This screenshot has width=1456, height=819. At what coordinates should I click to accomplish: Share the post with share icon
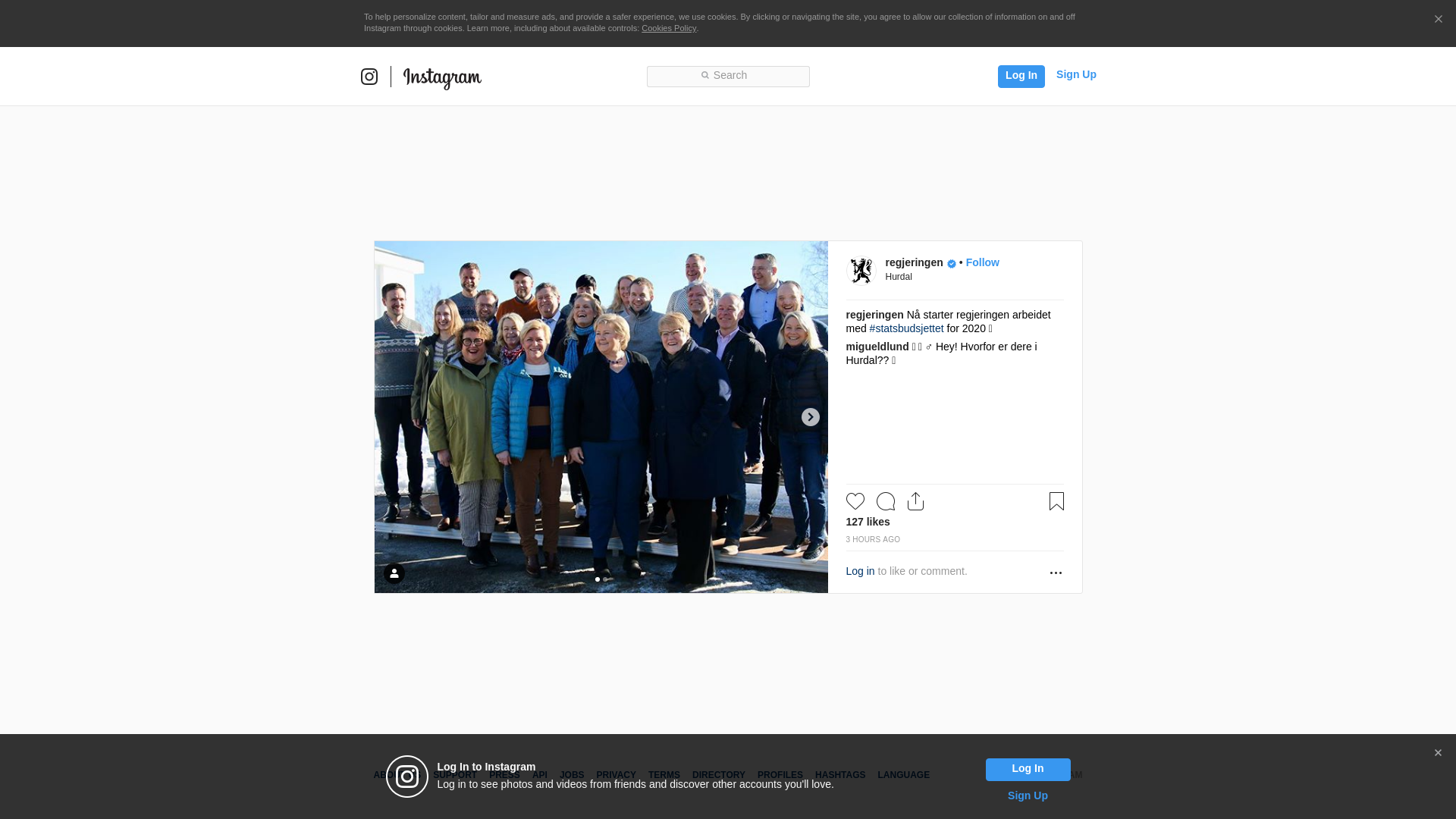pyautogui.click(x=916, y=501)
